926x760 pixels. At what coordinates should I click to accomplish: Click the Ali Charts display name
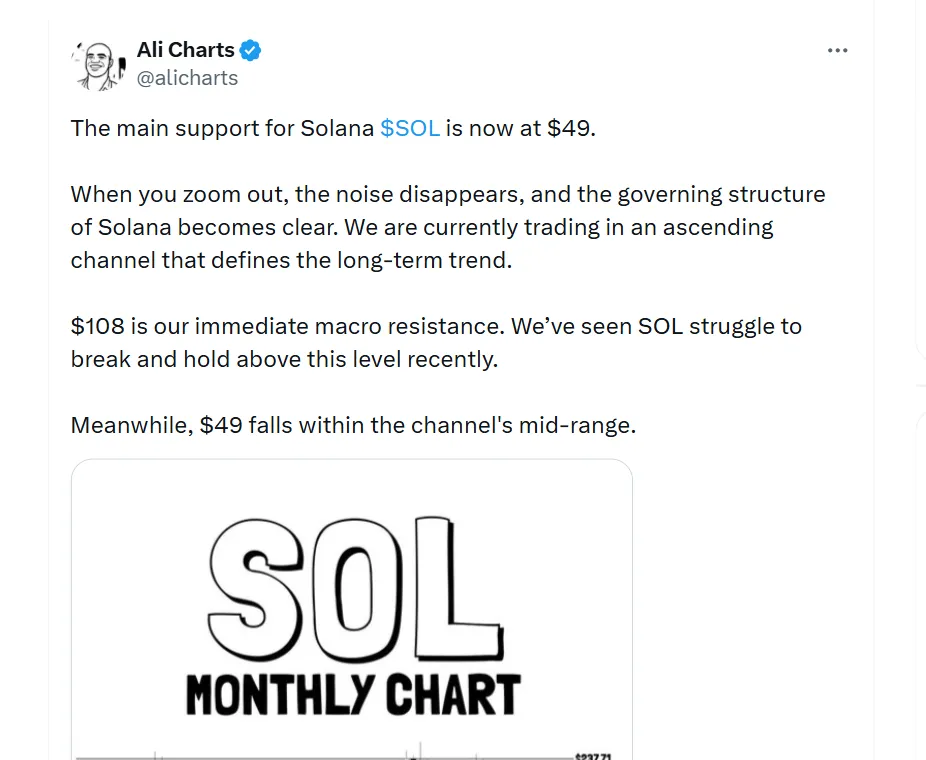coord(186,50)
